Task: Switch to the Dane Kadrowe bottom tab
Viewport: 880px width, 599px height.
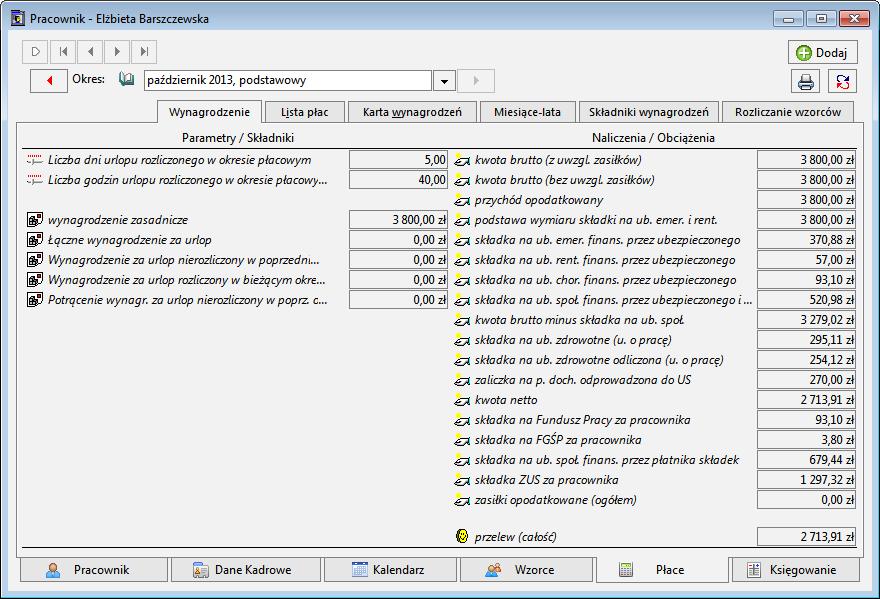Action: point(246,570)
